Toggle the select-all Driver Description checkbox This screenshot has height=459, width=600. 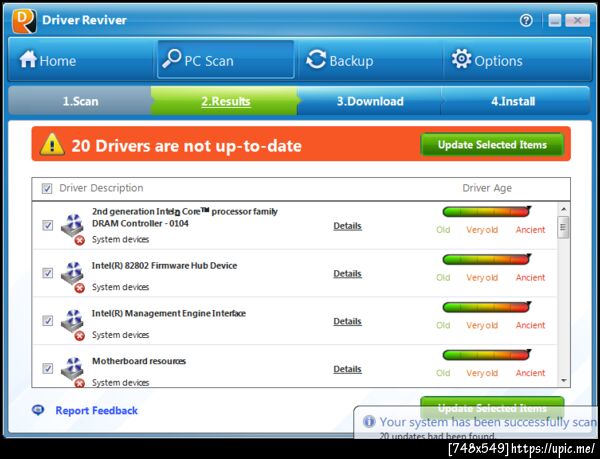click(47, 188)
